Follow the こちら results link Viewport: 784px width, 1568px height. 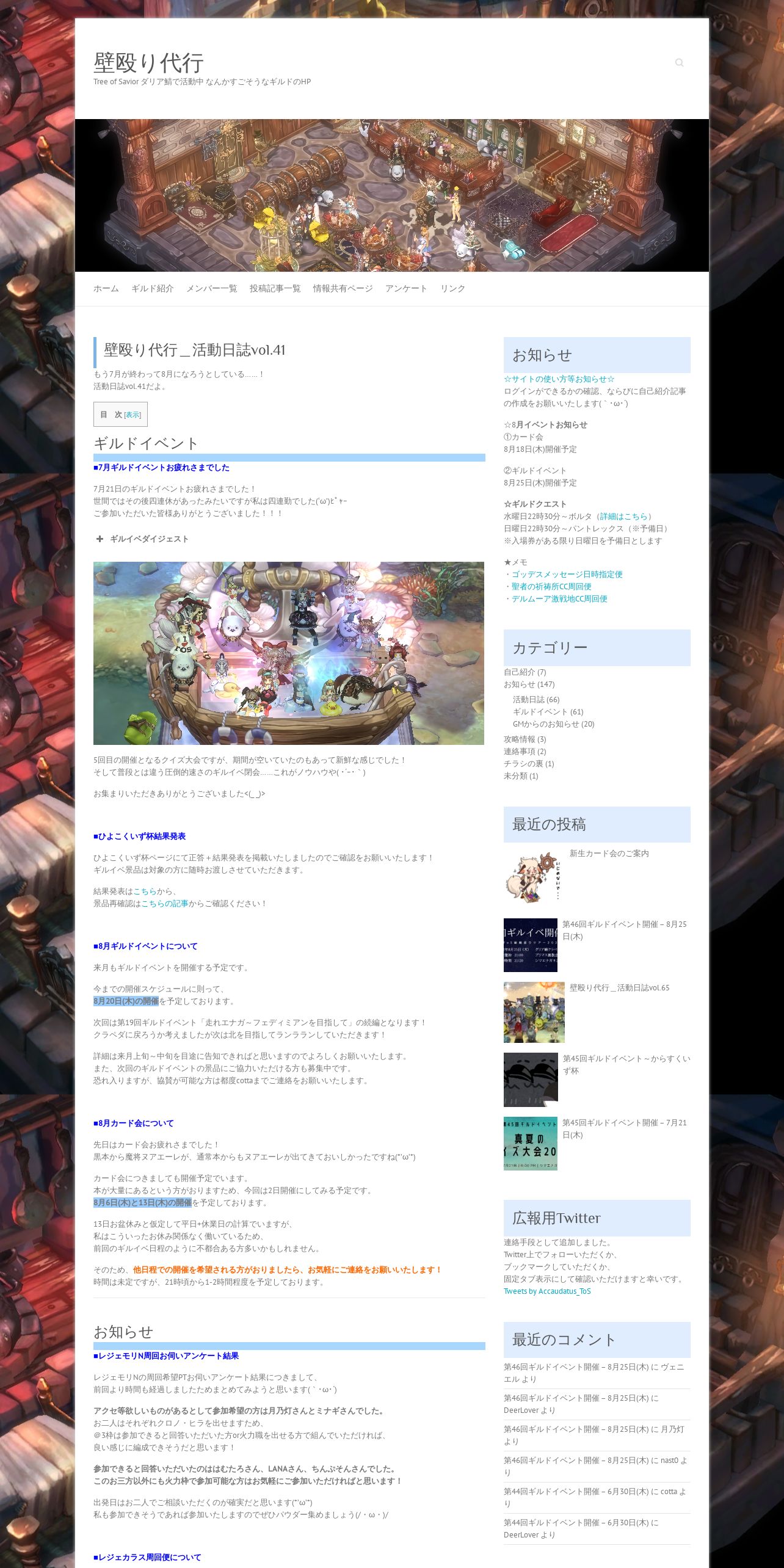(145, 891)
